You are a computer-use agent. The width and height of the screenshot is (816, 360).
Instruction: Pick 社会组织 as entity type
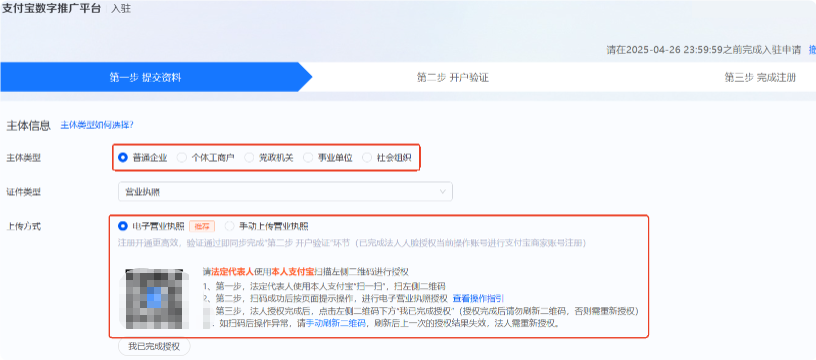(387, 158)
